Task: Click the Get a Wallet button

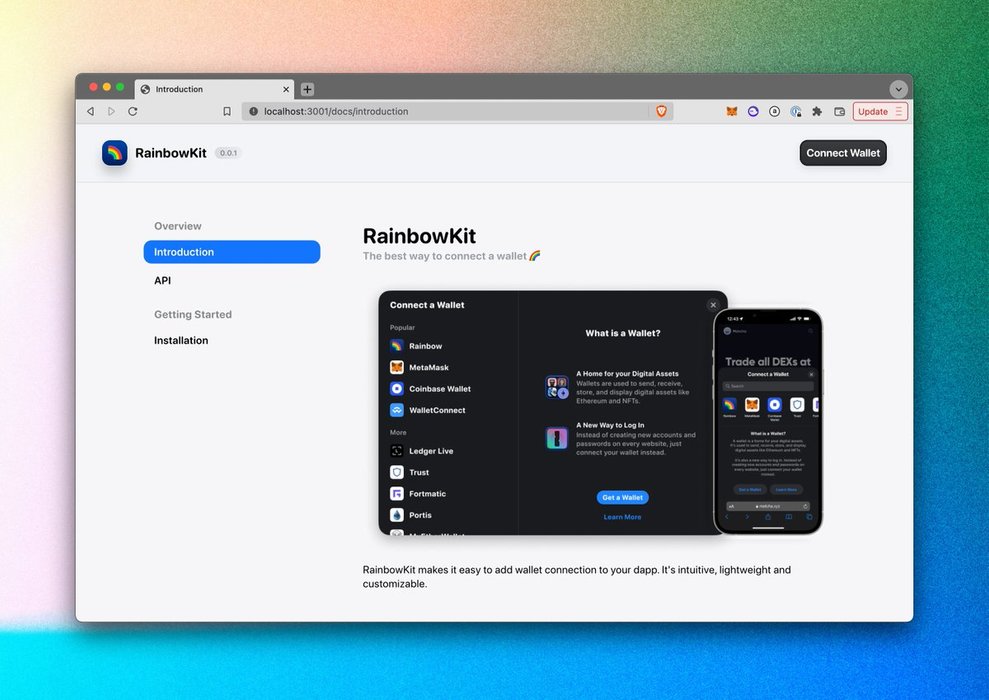Action: click(x=623, y=498)
